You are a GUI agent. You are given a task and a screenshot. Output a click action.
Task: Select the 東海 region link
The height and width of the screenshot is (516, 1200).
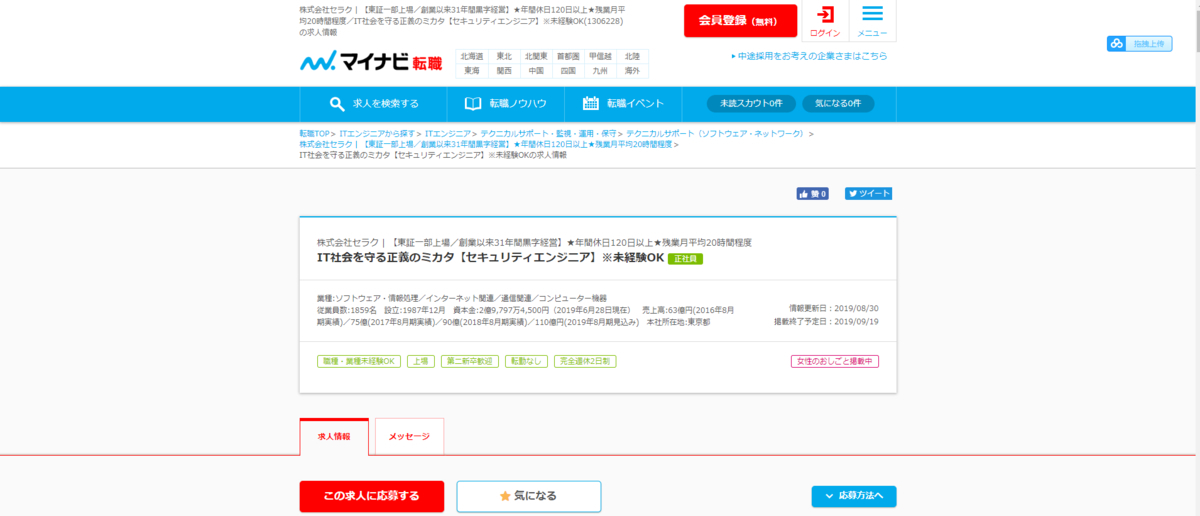pos(472,71)
